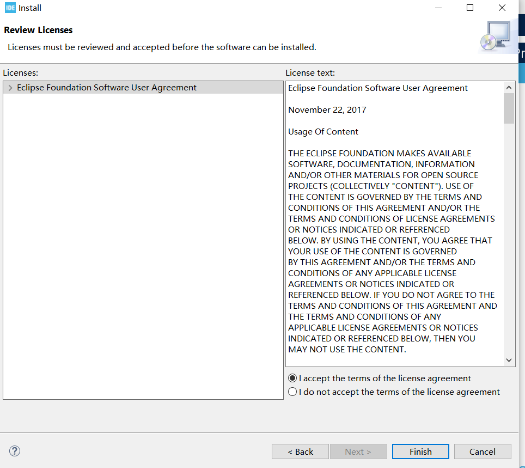
Task: Click the Cancel button
Action: pos(482,452)
